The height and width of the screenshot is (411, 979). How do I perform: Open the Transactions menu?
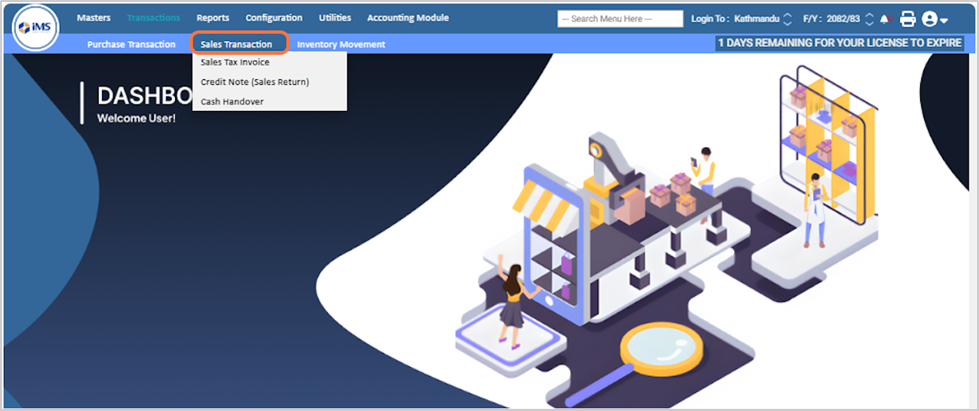pos(153,18)
